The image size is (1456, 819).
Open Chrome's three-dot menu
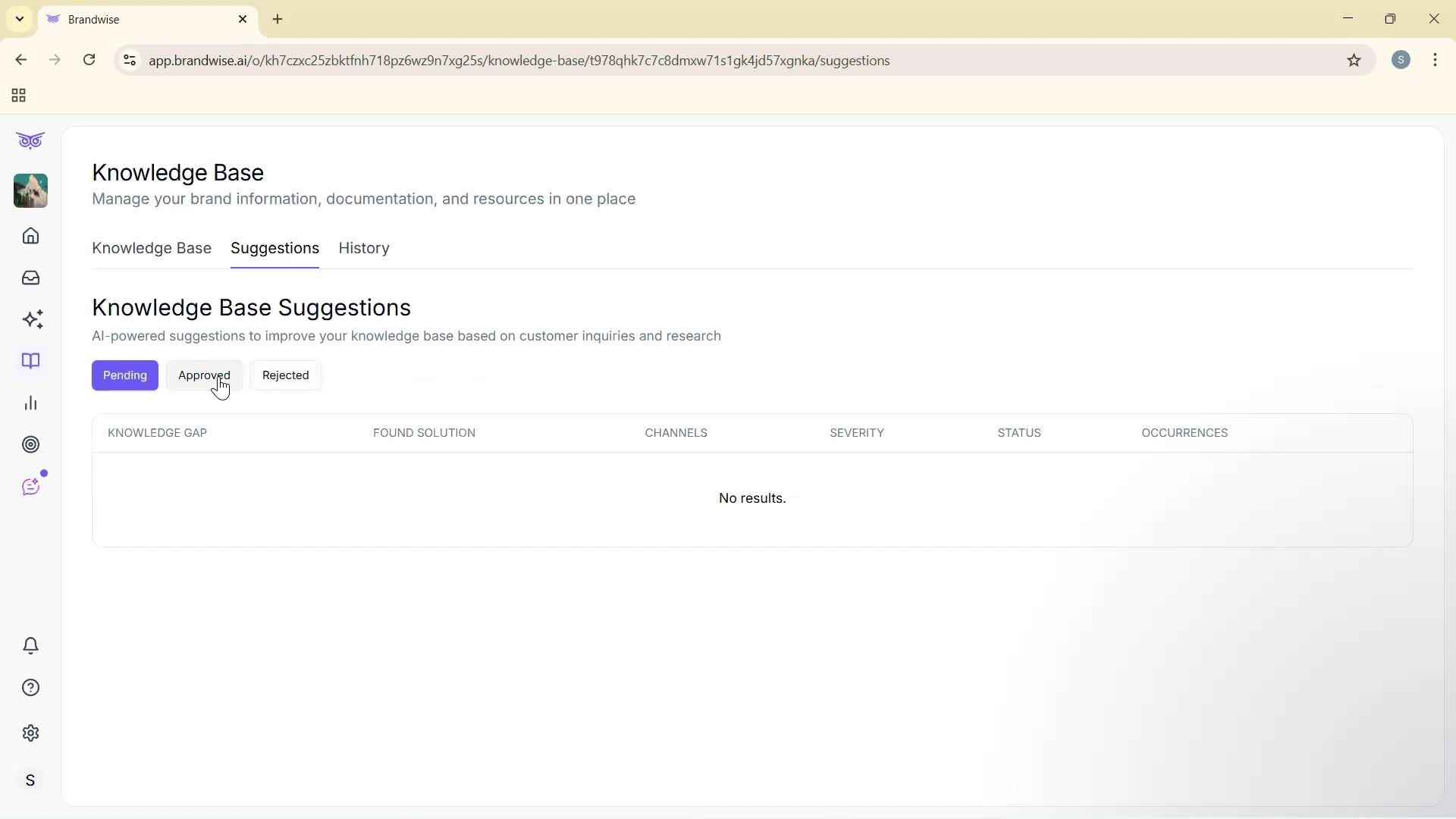[1436, 60]
